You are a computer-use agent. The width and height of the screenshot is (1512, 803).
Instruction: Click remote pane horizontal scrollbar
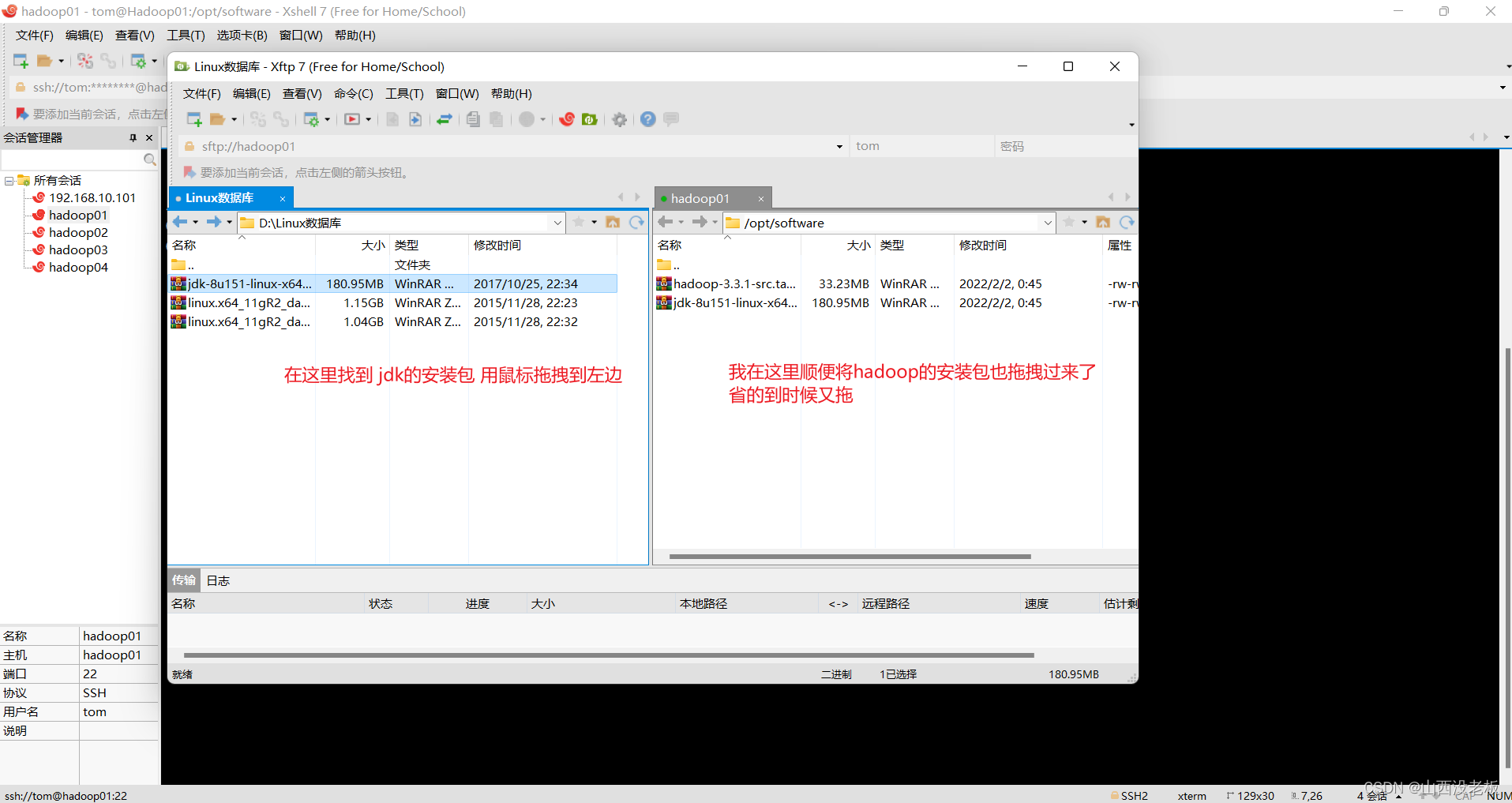pos(850,557)
